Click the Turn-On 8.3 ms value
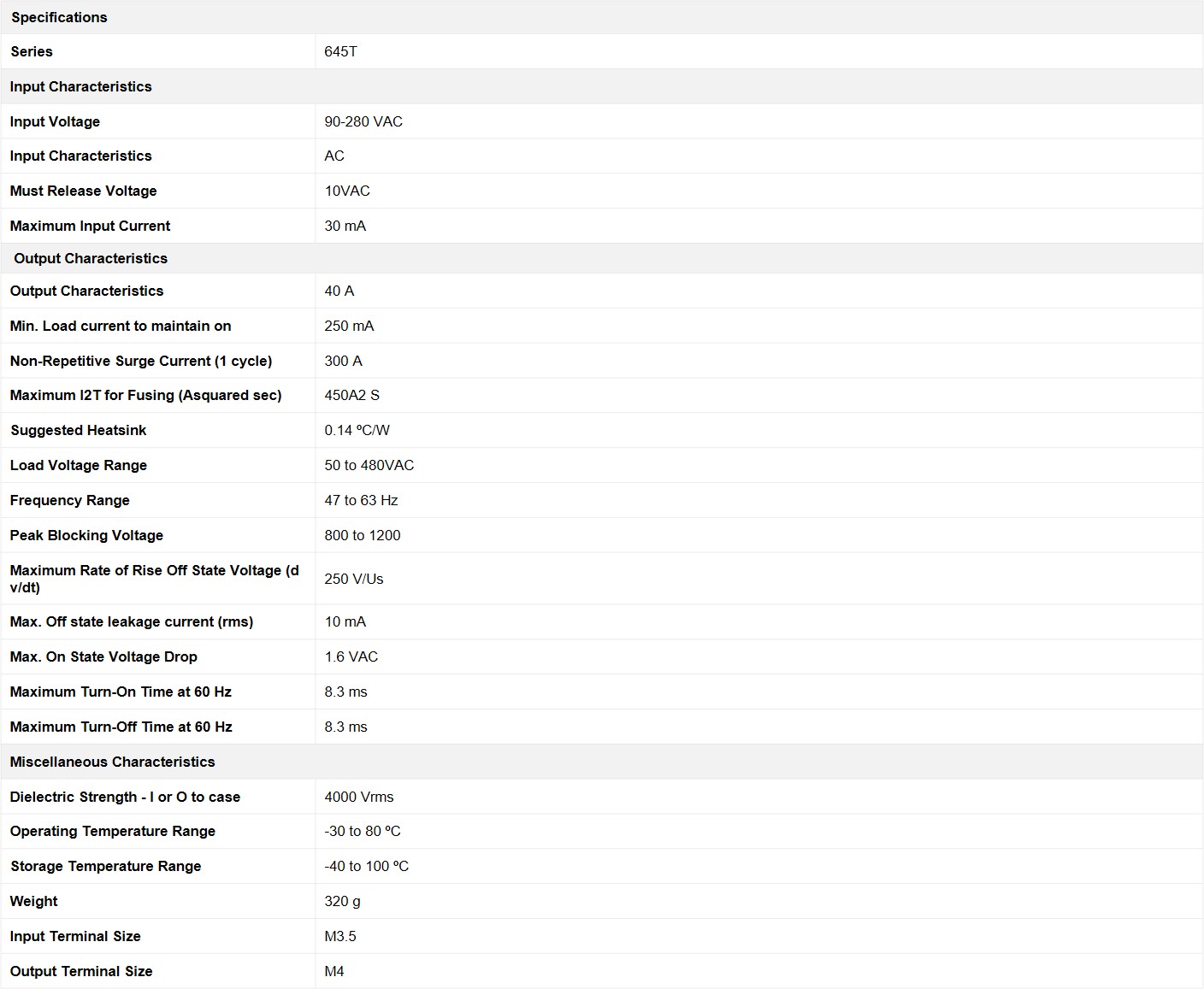Image resolution: width=1204 pixels, height=989 pixels. click(345, 692)
